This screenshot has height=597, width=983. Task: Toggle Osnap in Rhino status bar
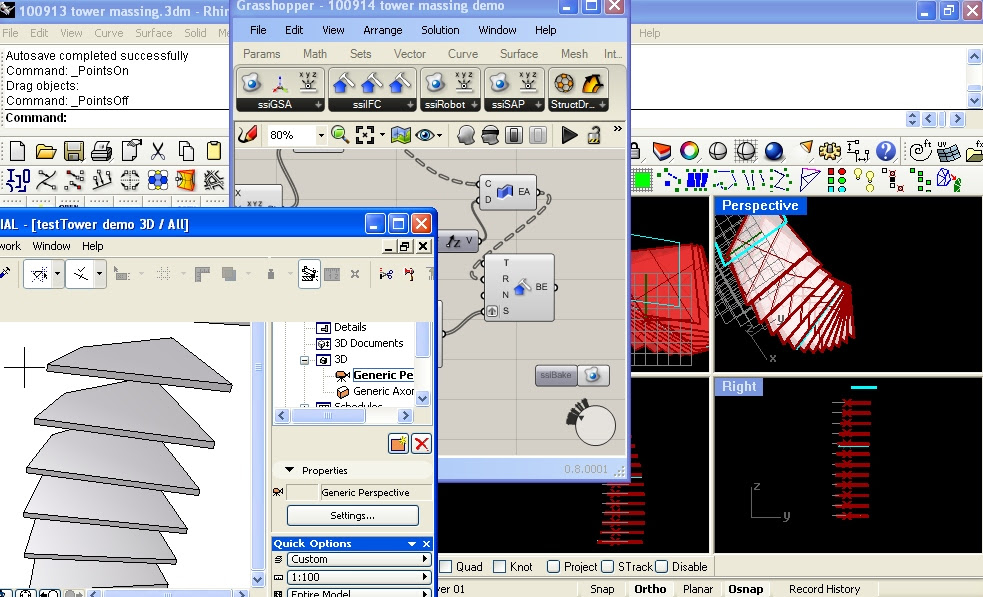[x=745, y=589]
